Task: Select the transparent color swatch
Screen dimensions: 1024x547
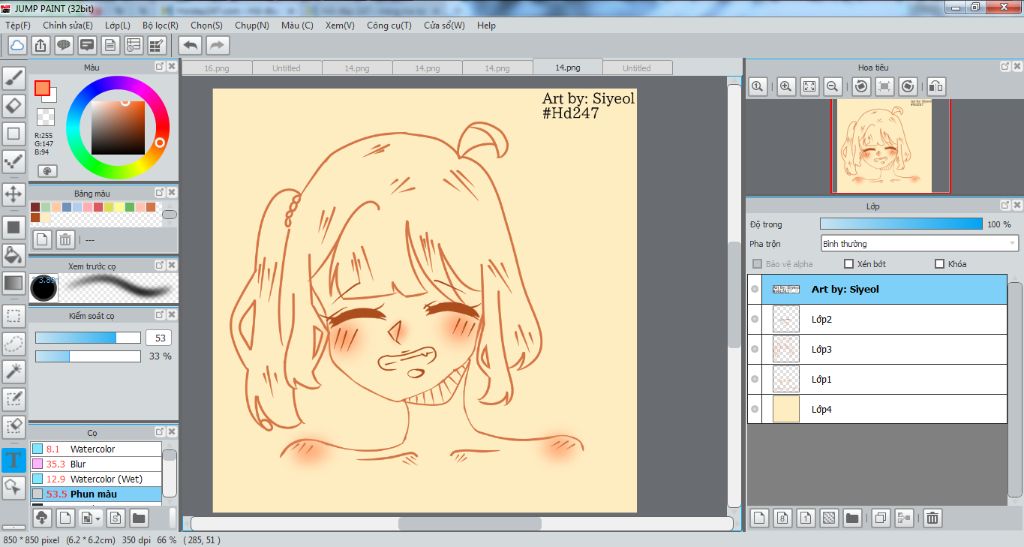Action: [x=45, y=117]
